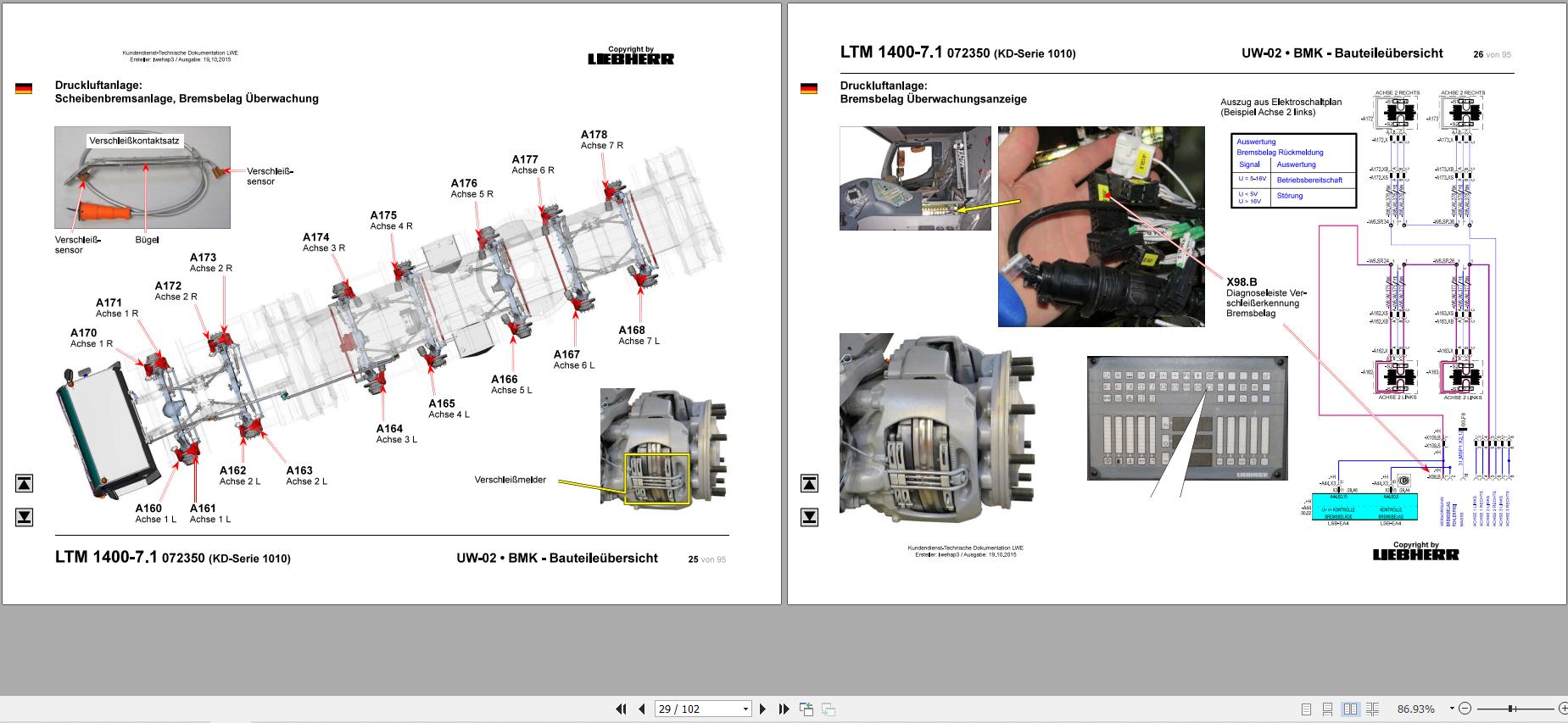Screen dimensions: 1568x723
Task: Click the "25 von 95" page footer
Action: (x=707, y=559)
